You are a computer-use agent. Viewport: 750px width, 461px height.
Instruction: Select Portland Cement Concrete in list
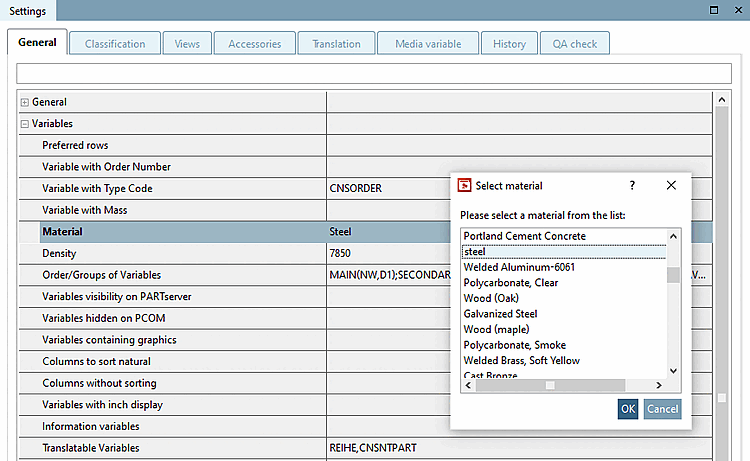(x=525, y=236)
